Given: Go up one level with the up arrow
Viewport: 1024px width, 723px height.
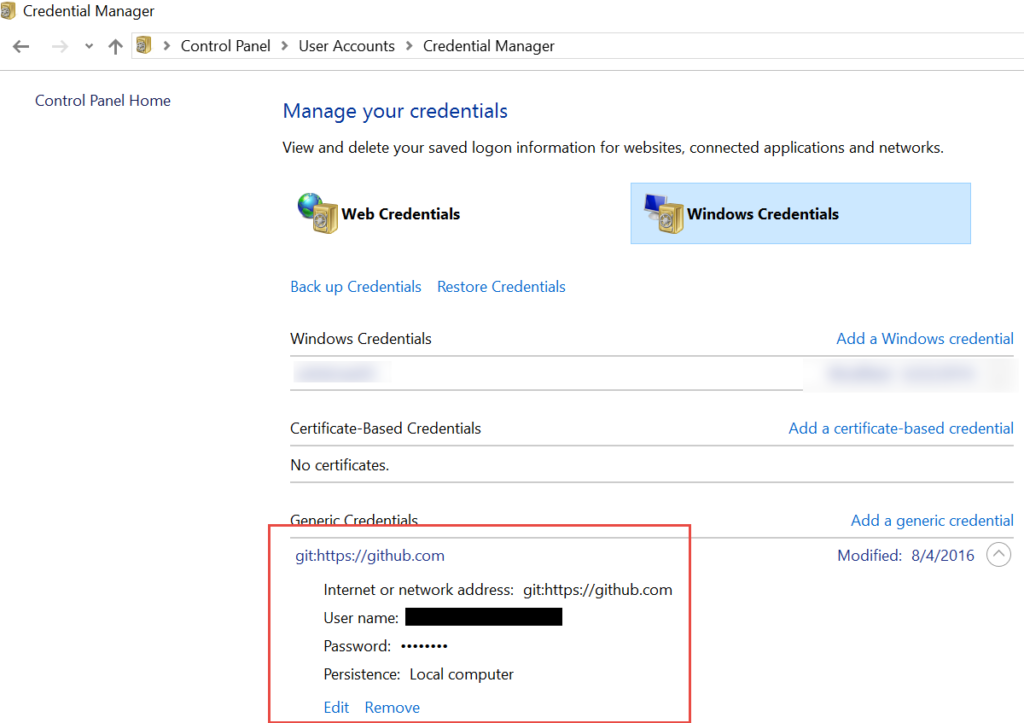Looking at the screenshot, I should [116, 46].
